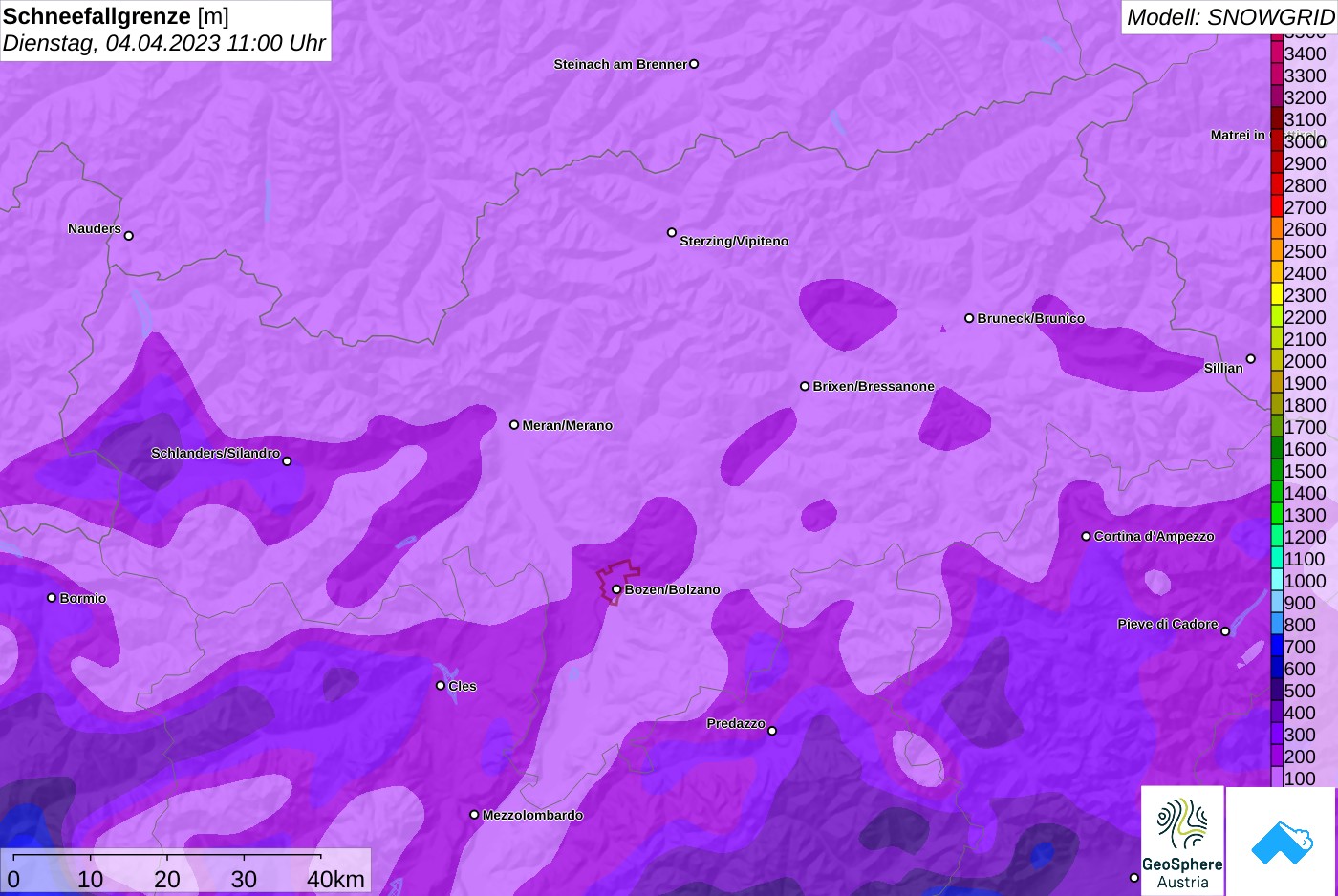The height and width of the screenshot is (896, 1338).
Task: Click the Modell: SNOWGRID label
Action: click(x=1230, y=17)
